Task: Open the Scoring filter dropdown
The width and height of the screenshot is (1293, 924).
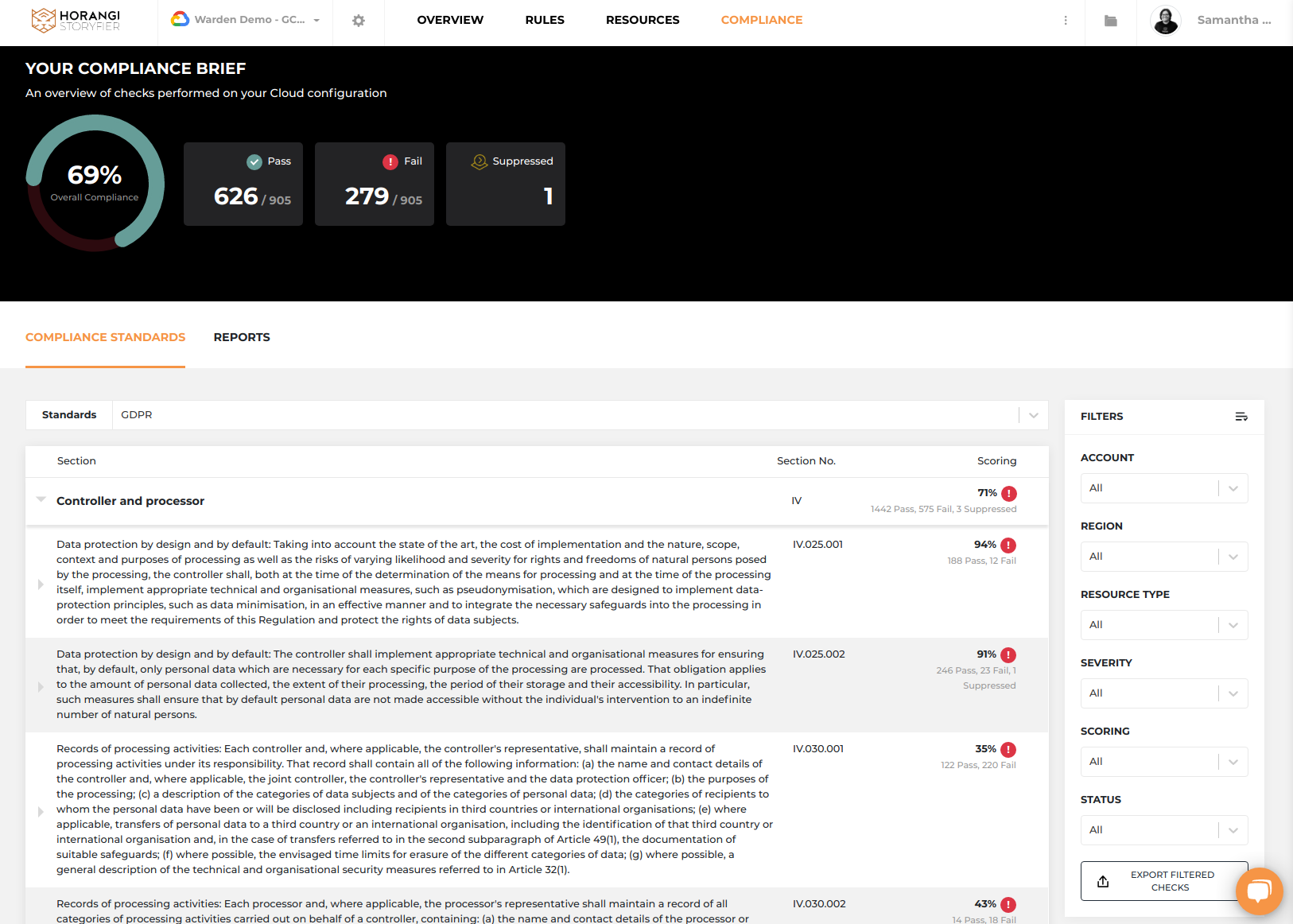Action: point(1164,762)
